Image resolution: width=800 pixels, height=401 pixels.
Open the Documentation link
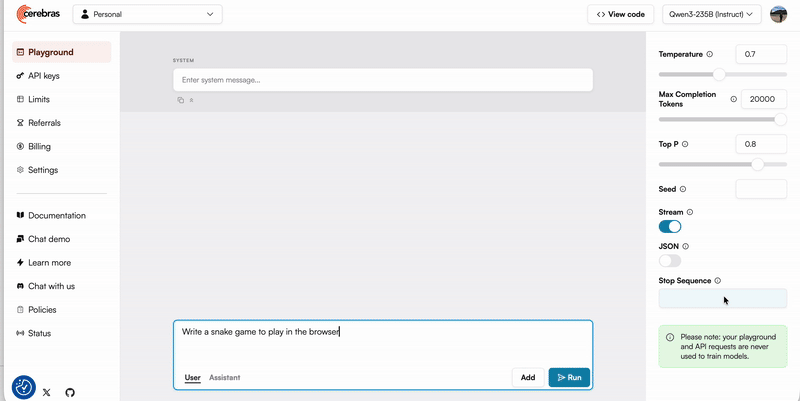click(x=56, y=215)
